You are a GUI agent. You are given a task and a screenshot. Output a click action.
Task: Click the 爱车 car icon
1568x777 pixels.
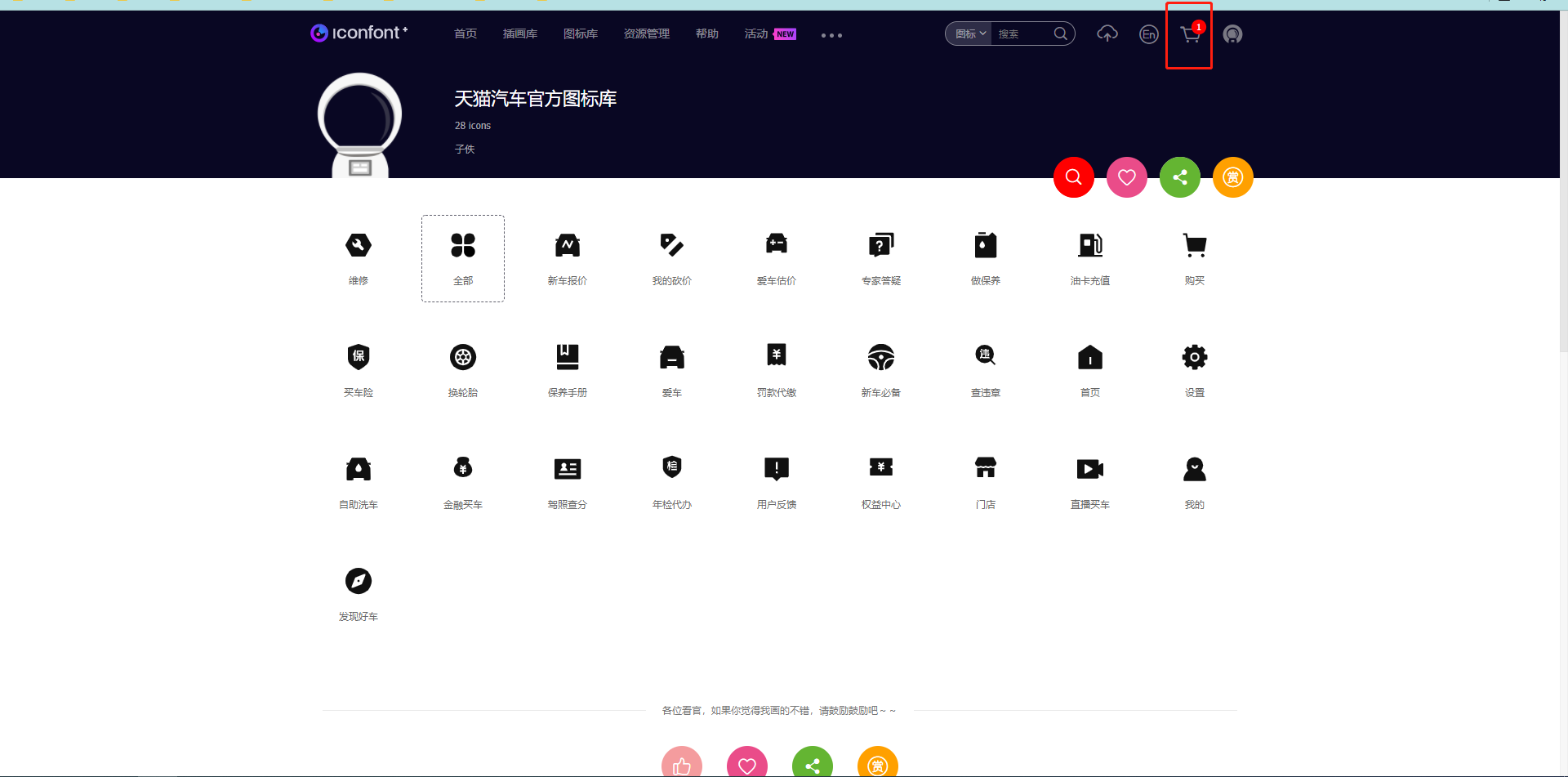pos(672,357)
